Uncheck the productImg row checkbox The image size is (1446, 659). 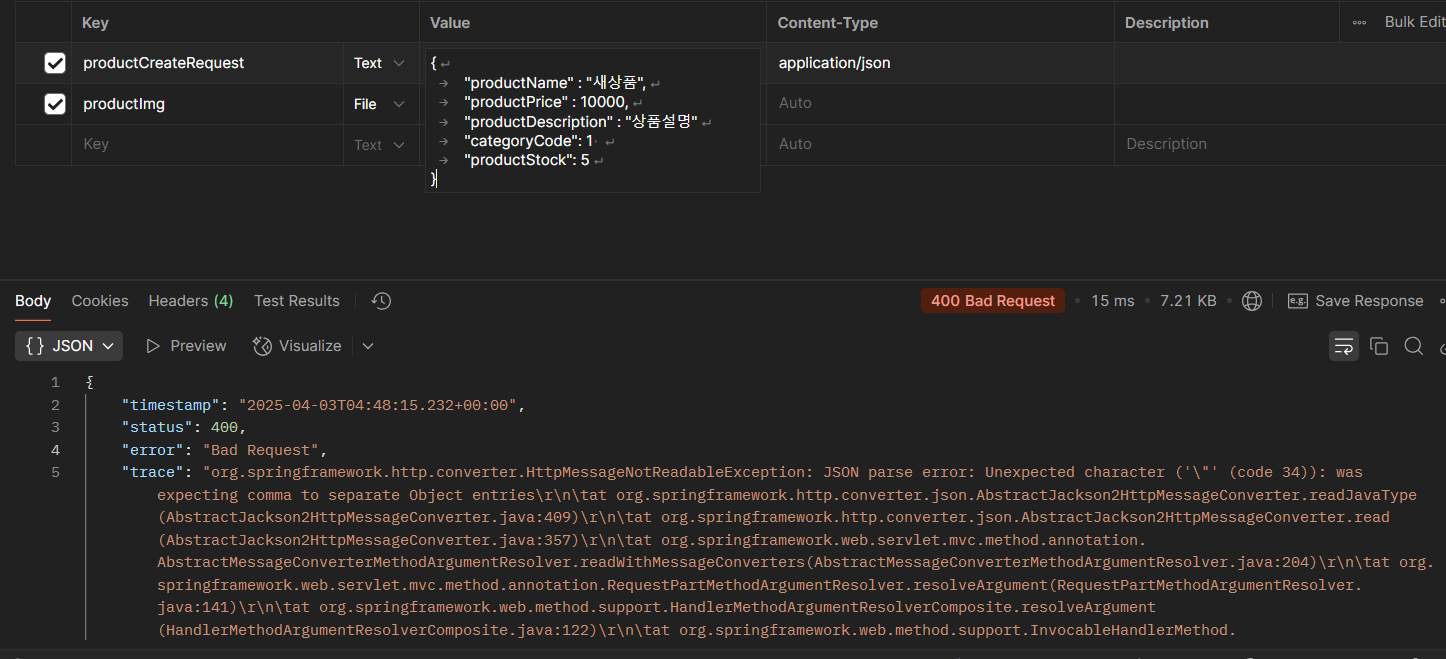point(55,104)
